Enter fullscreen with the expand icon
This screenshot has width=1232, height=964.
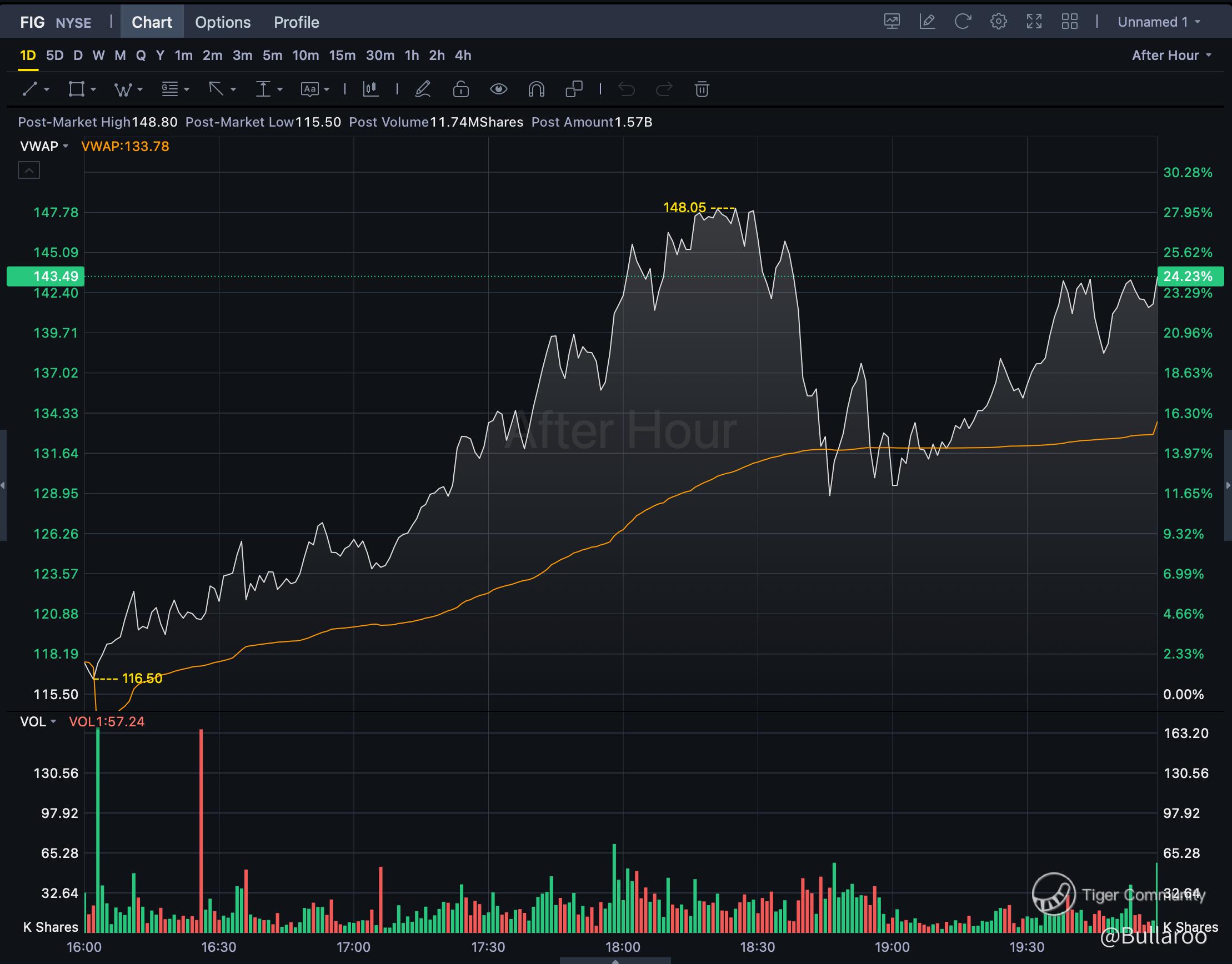1034,22
